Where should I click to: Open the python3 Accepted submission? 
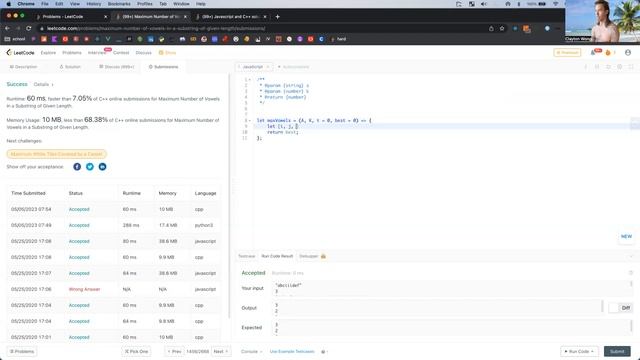point(113,225)
